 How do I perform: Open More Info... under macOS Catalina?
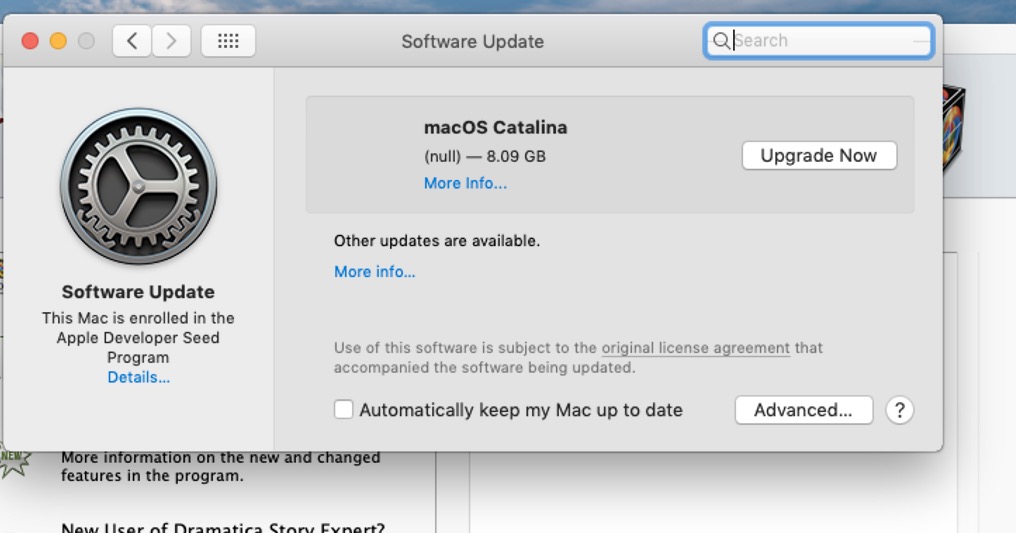[x=465, y=183]
